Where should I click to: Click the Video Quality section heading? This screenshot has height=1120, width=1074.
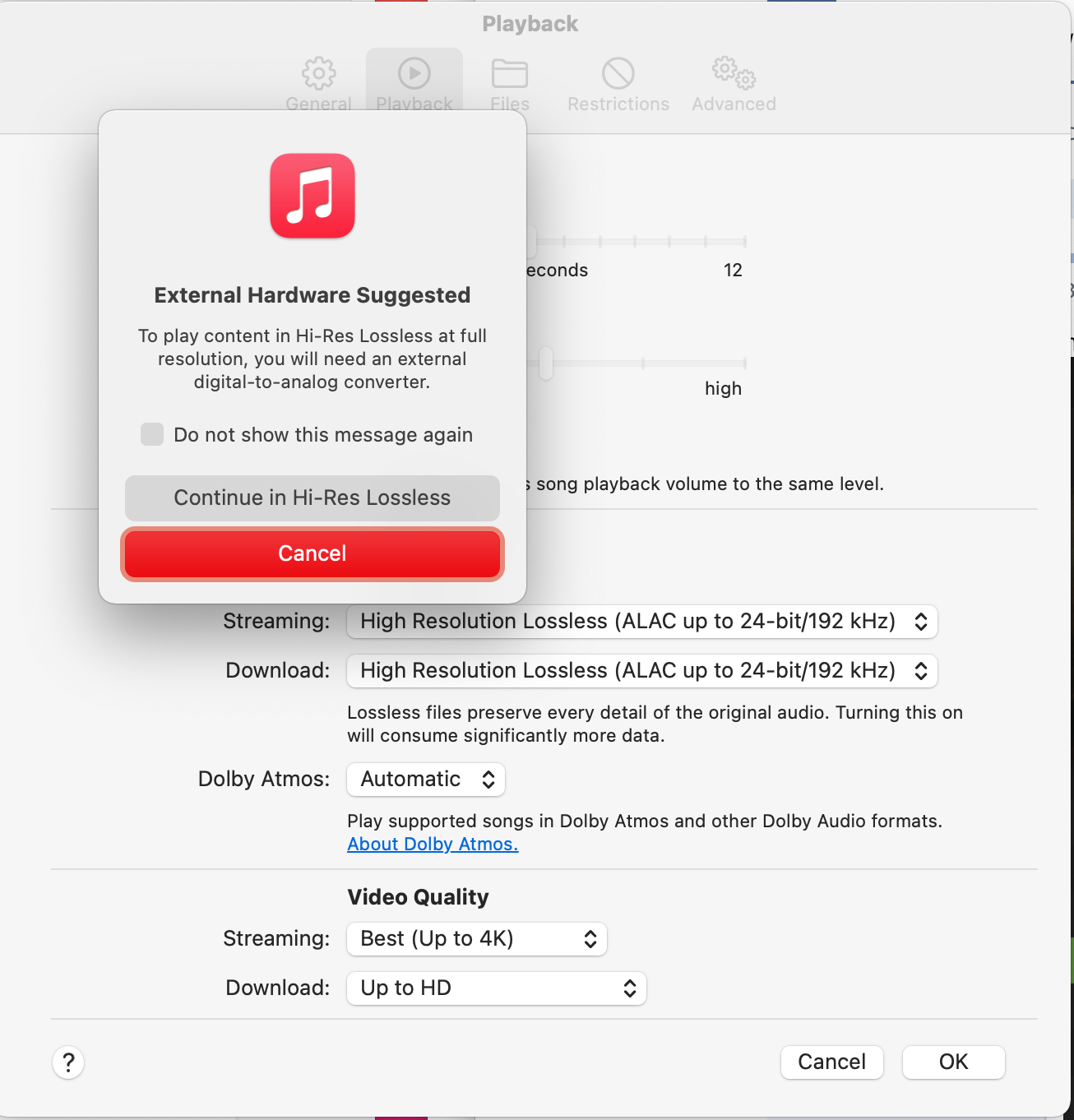[418, 897]
